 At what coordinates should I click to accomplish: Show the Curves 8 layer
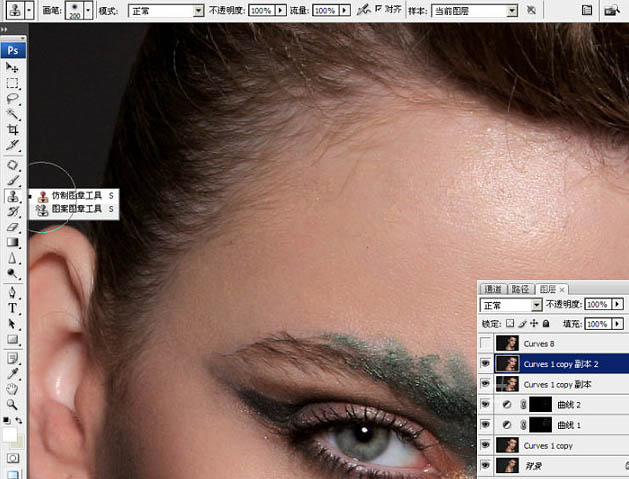tap(485, 343)
